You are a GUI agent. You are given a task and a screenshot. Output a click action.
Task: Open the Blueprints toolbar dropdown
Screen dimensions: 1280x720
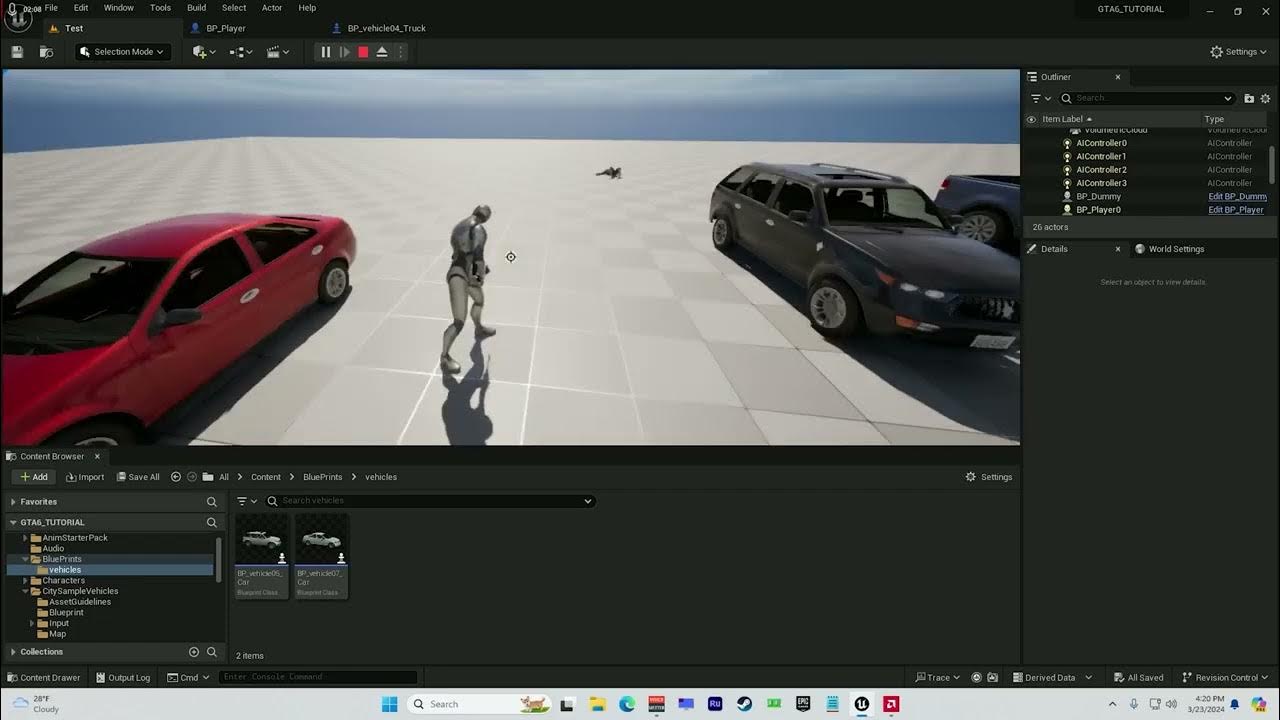point(241,52)
